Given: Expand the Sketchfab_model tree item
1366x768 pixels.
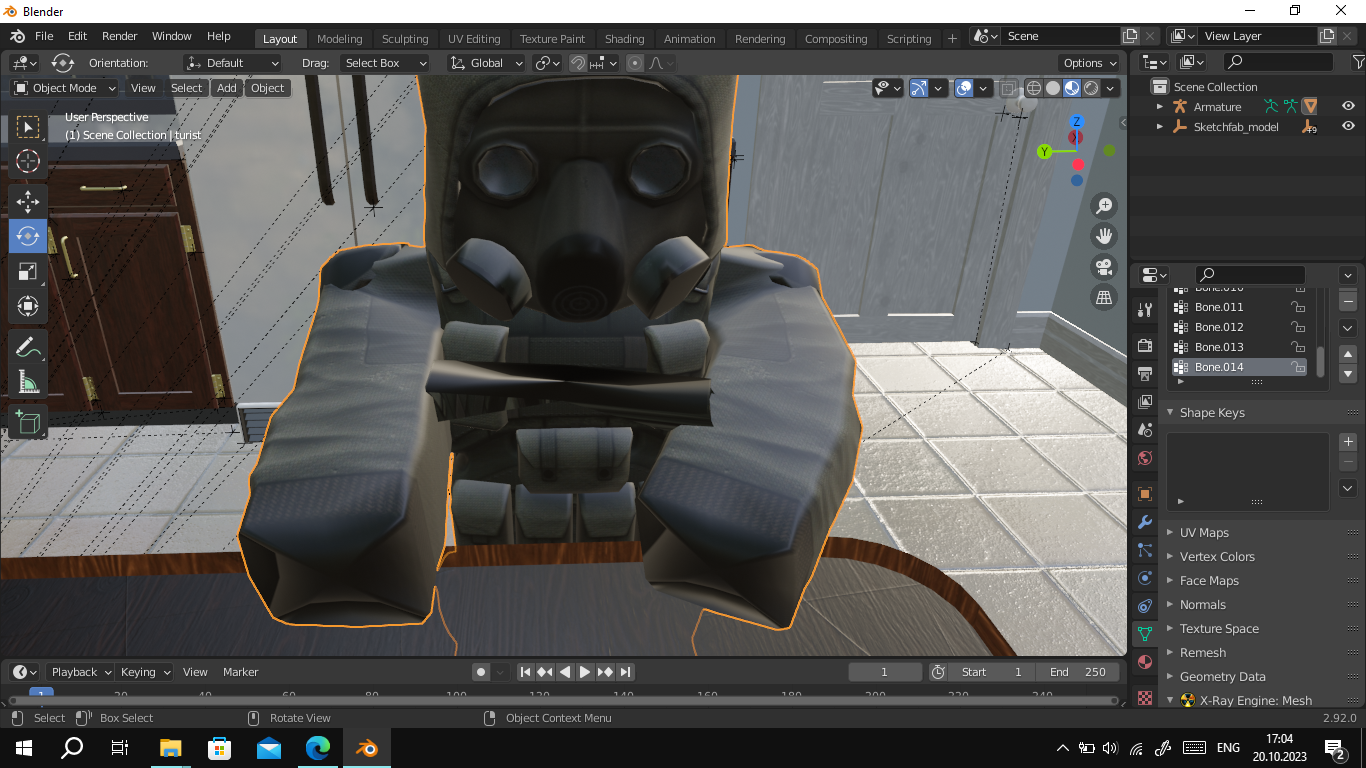Looking at the screenshot, I should point(1160,126).
